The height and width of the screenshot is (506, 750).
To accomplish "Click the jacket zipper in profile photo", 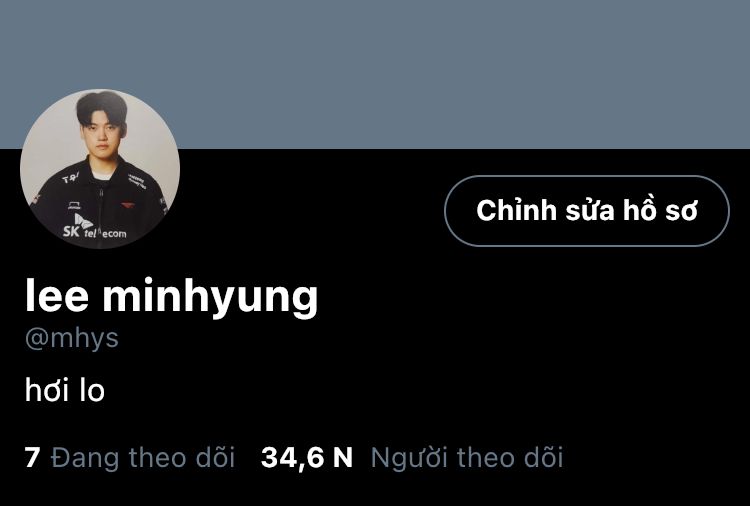I will tap(101, 210).
